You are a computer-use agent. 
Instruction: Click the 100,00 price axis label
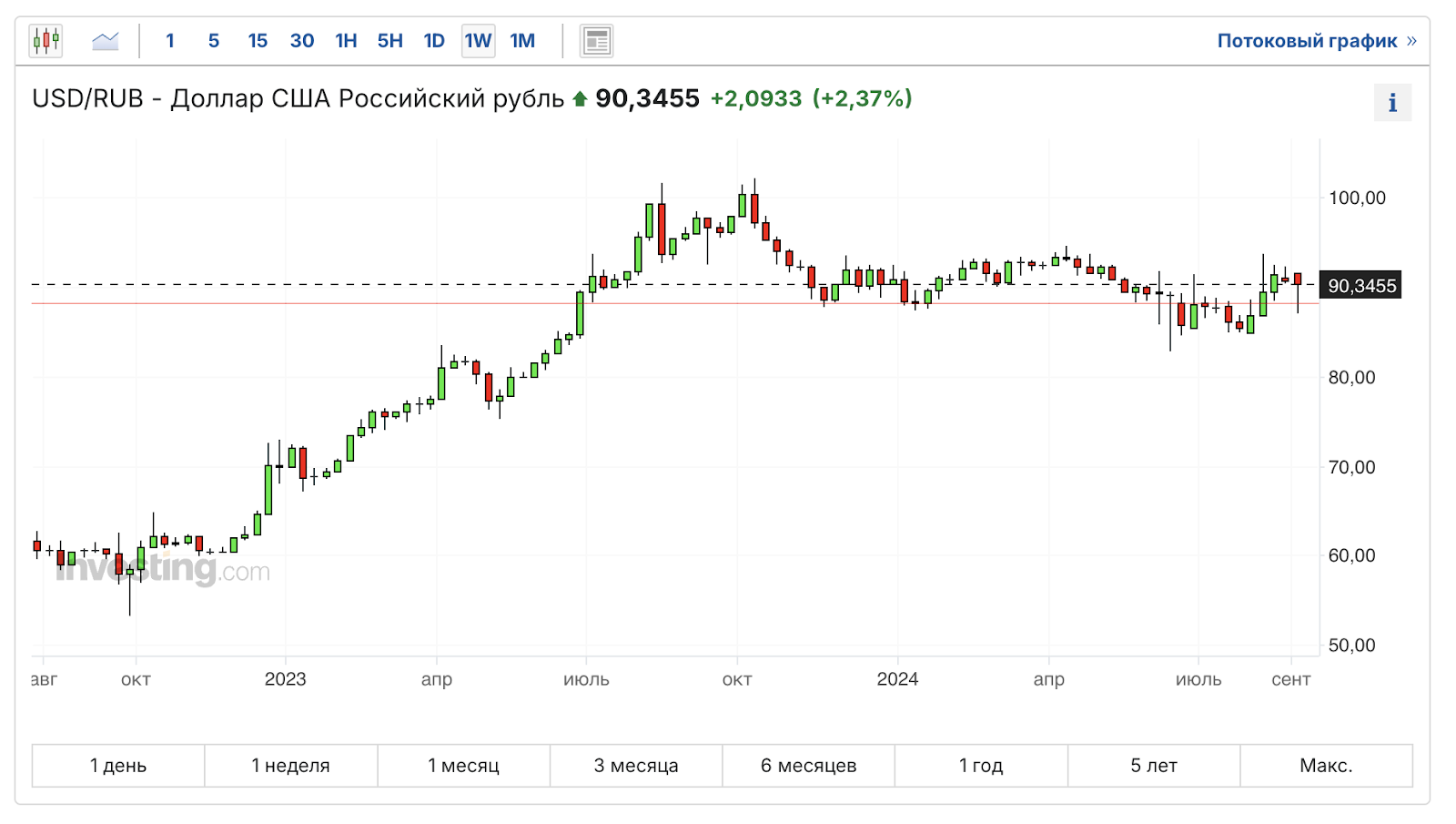[x=1357, y=198]
